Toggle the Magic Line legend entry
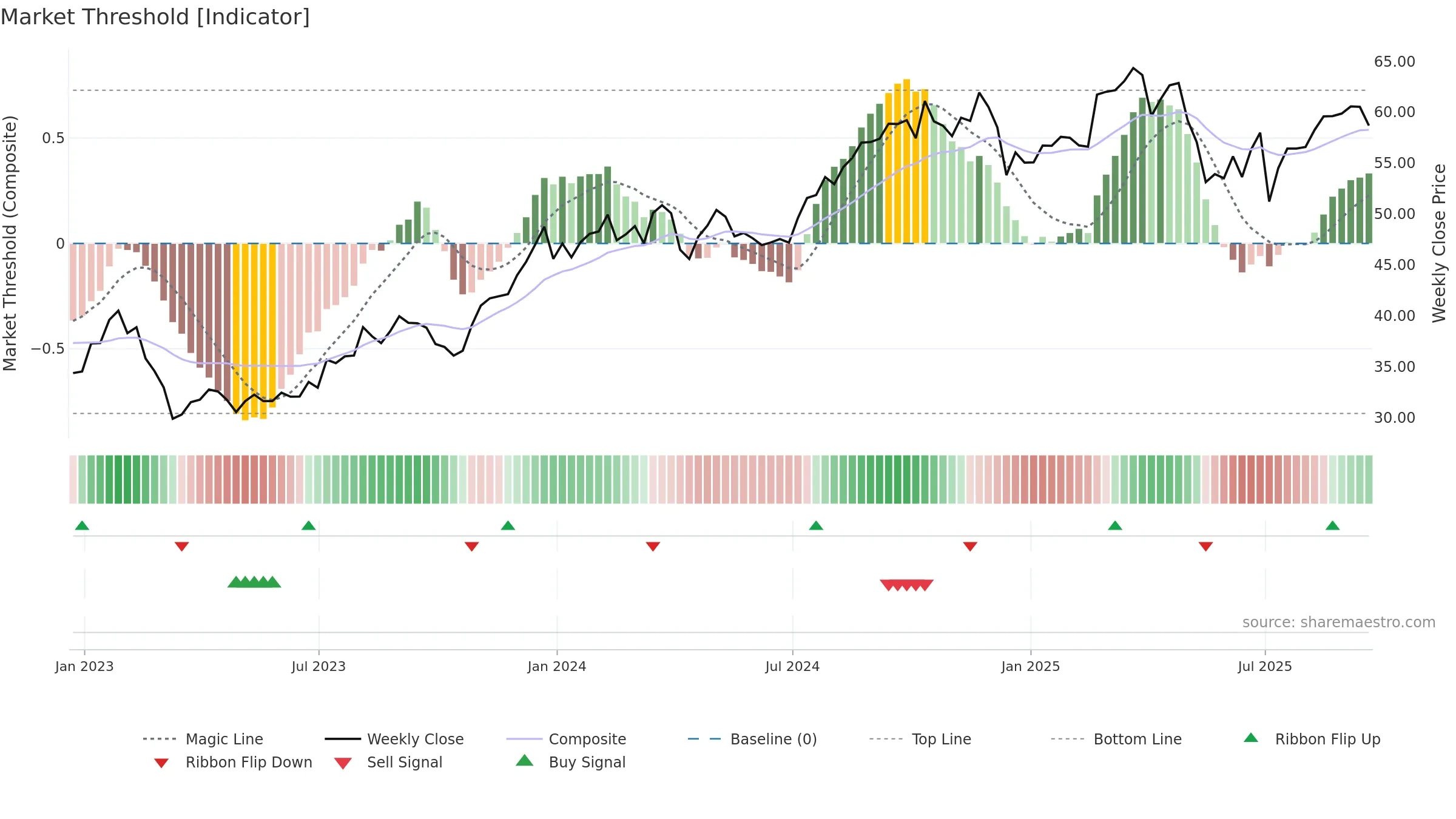The image size is (1456, 819). tap(203, 739)
